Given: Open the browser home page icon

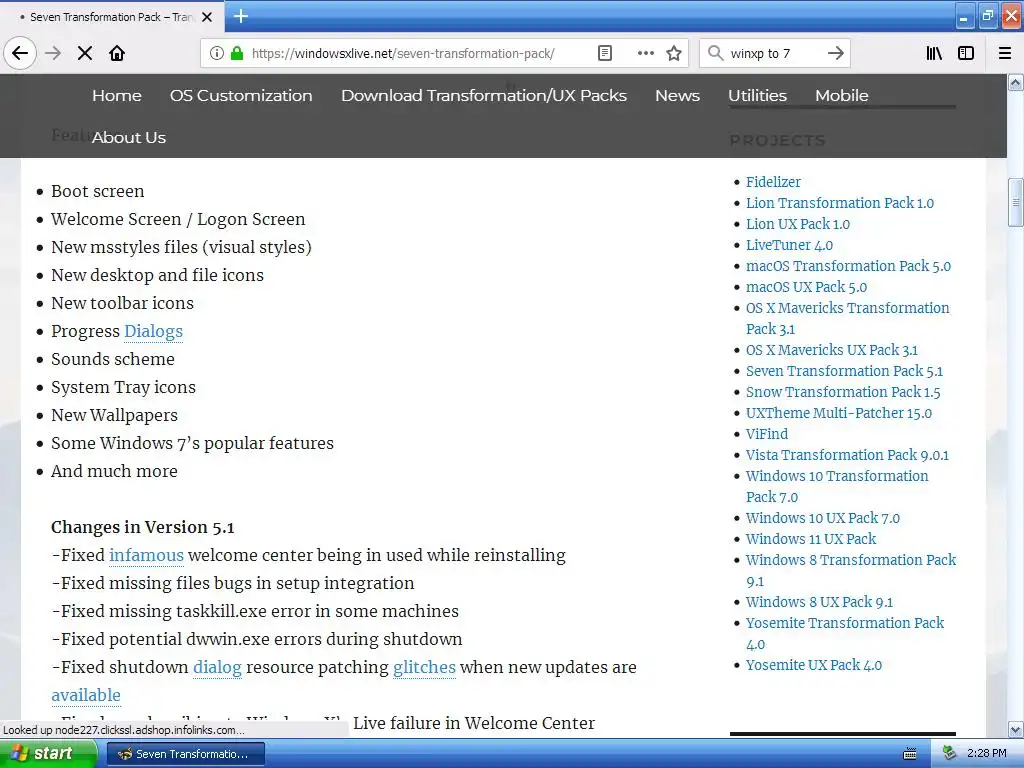Looking at the screenshot, I should [x=117, y=53].
